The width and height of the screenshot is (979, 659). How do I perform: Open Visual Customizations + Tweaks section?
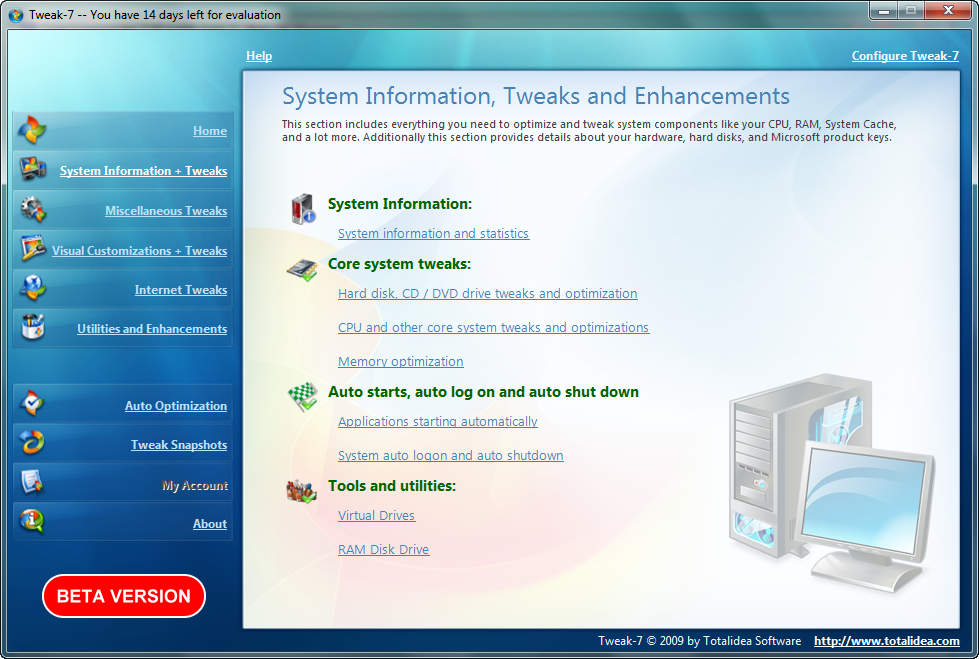tap(139, 250)
